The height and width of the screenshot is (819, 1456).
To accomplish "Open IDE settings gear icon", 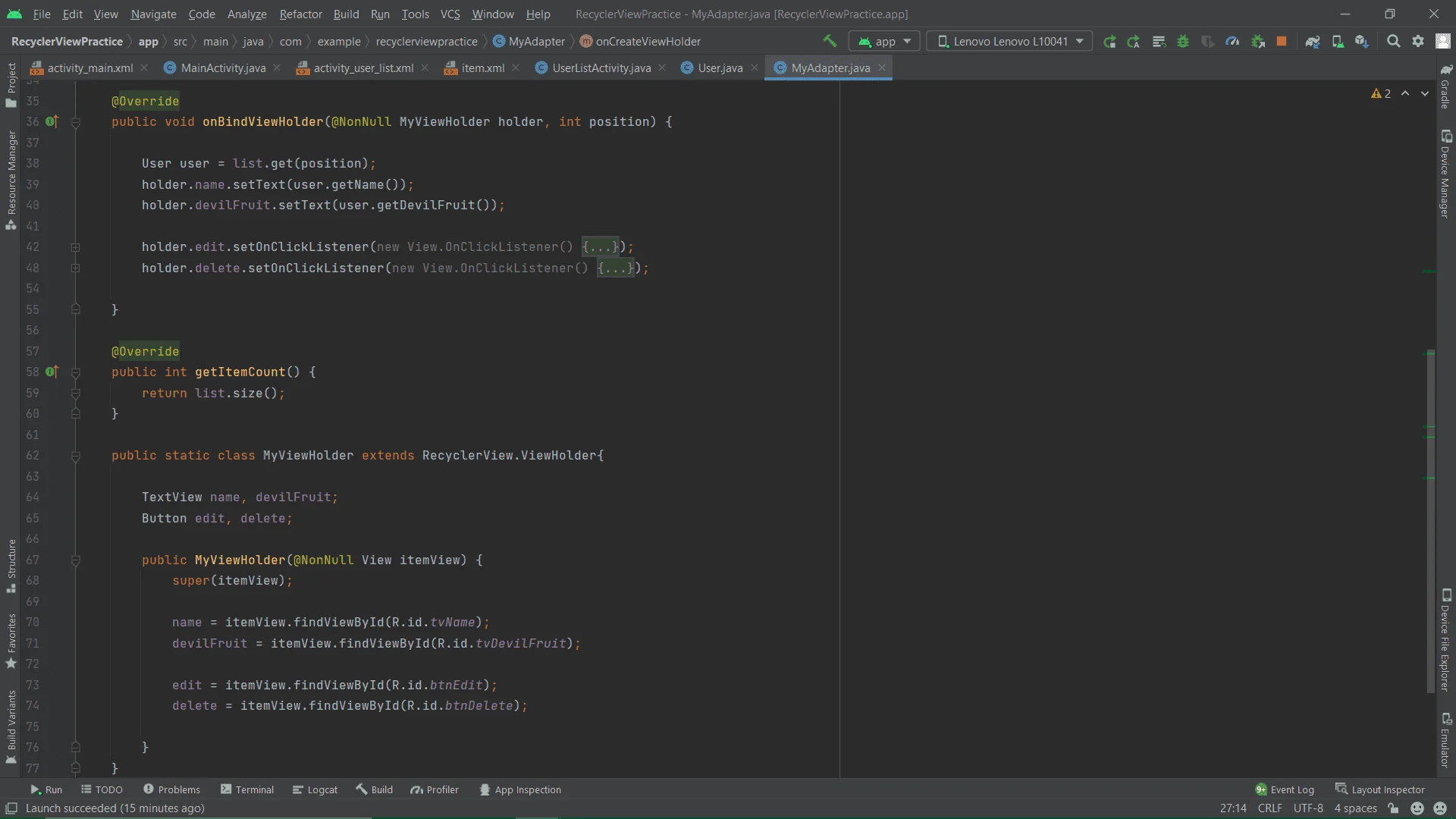I will (1418, 41).
